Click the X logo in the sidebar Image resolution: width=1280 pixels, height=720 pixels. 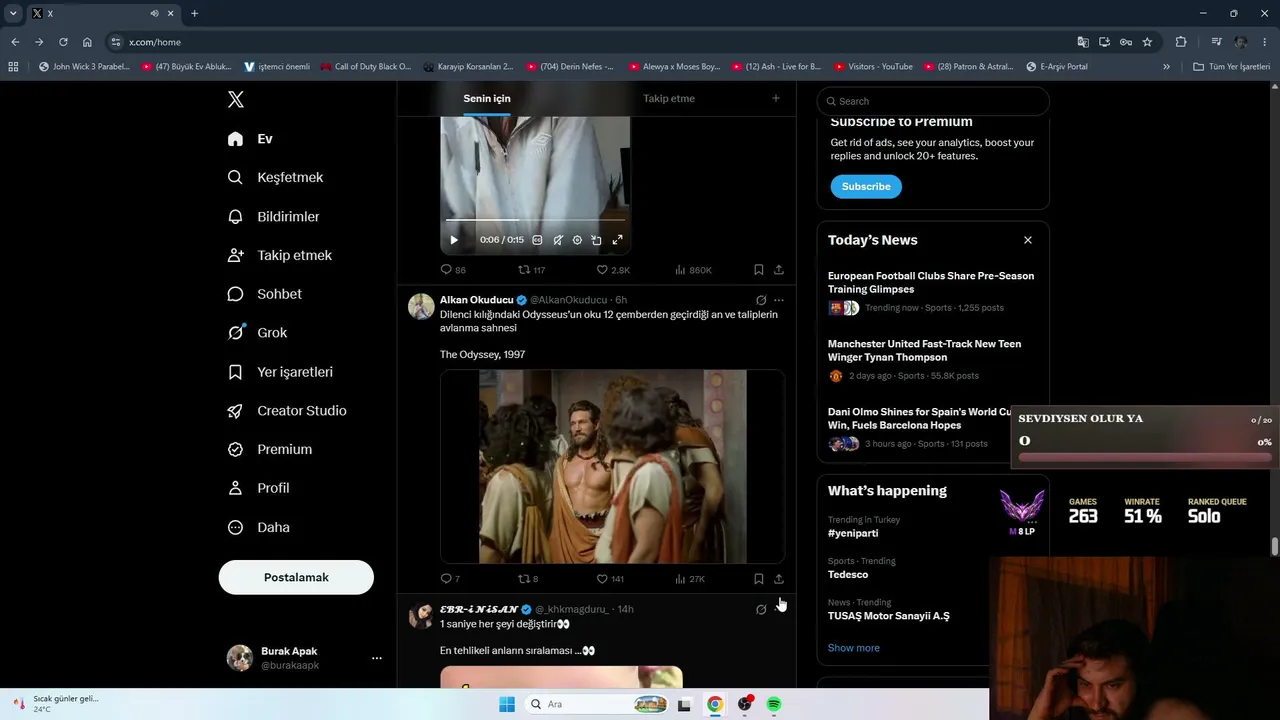click(x=236, y=99)
